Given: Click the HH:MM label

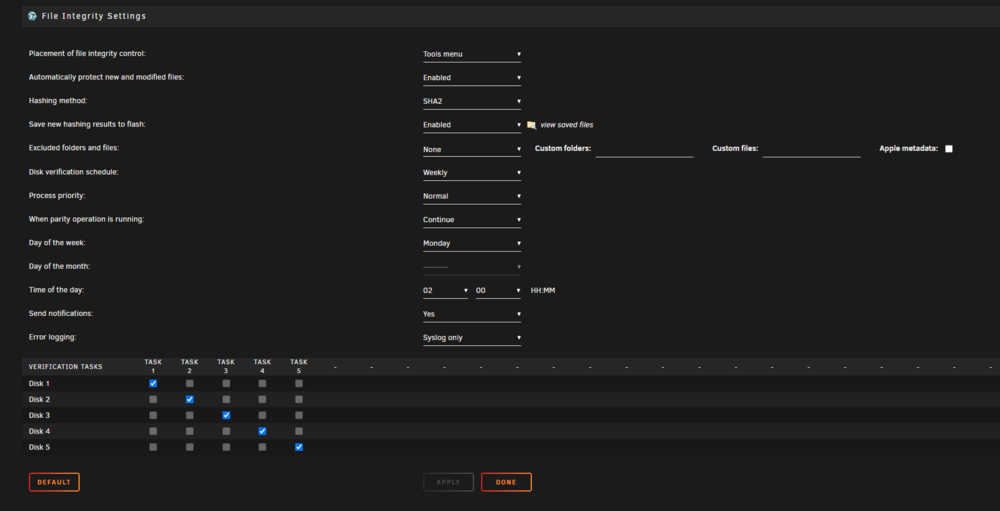Looking at the screenshot, I should pyautogui.click(x=543, y=290).
